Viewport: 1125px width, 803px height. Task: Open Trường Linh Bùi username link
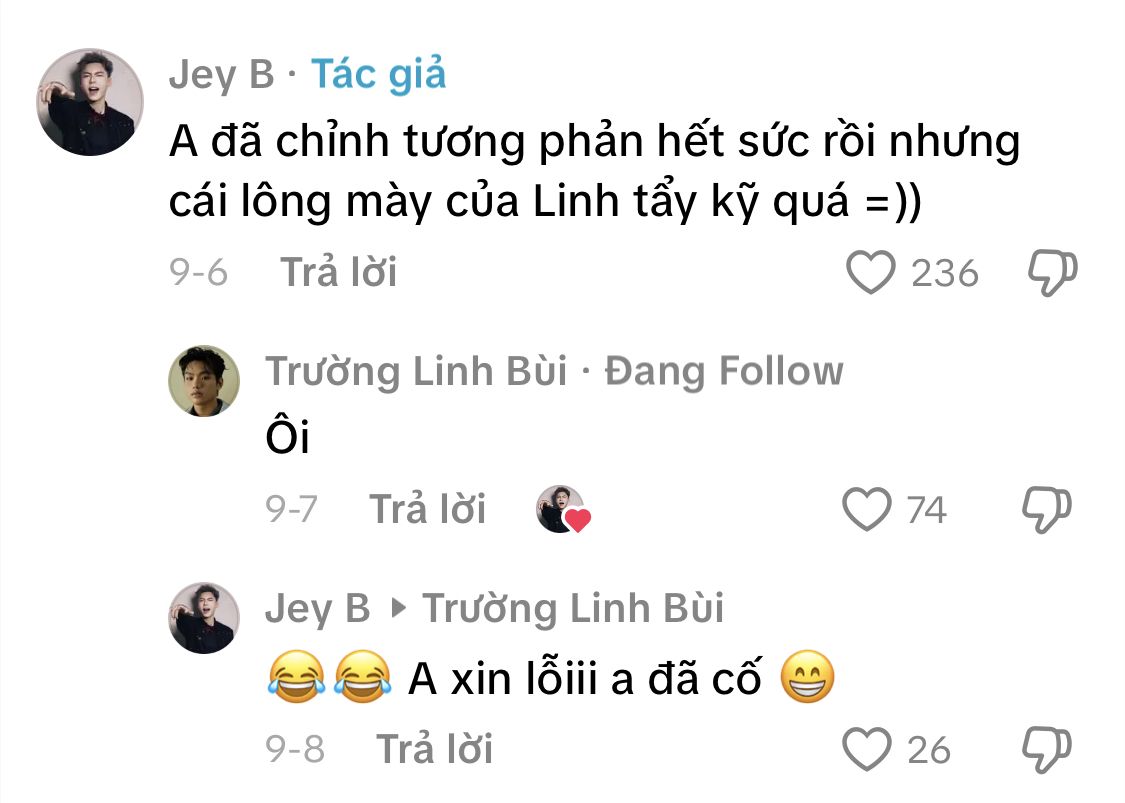[x=416, y=372]
